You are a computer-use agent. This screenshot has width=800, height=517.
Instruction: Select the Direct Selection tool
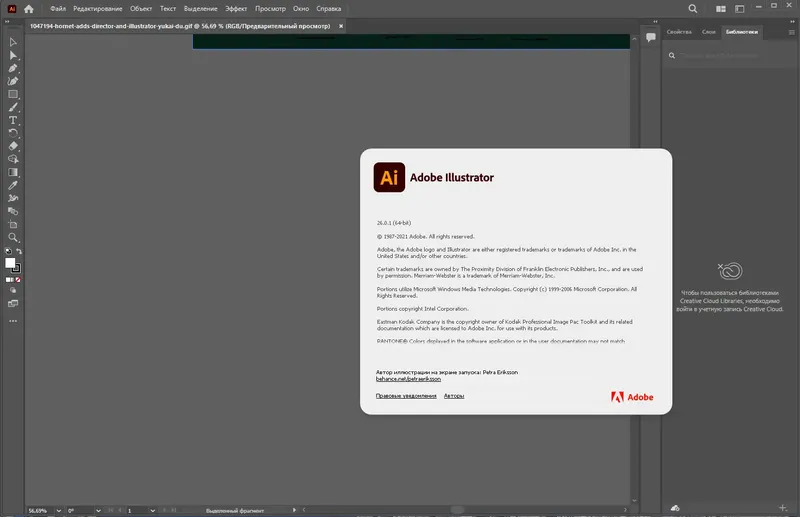(x=13, y=55)
